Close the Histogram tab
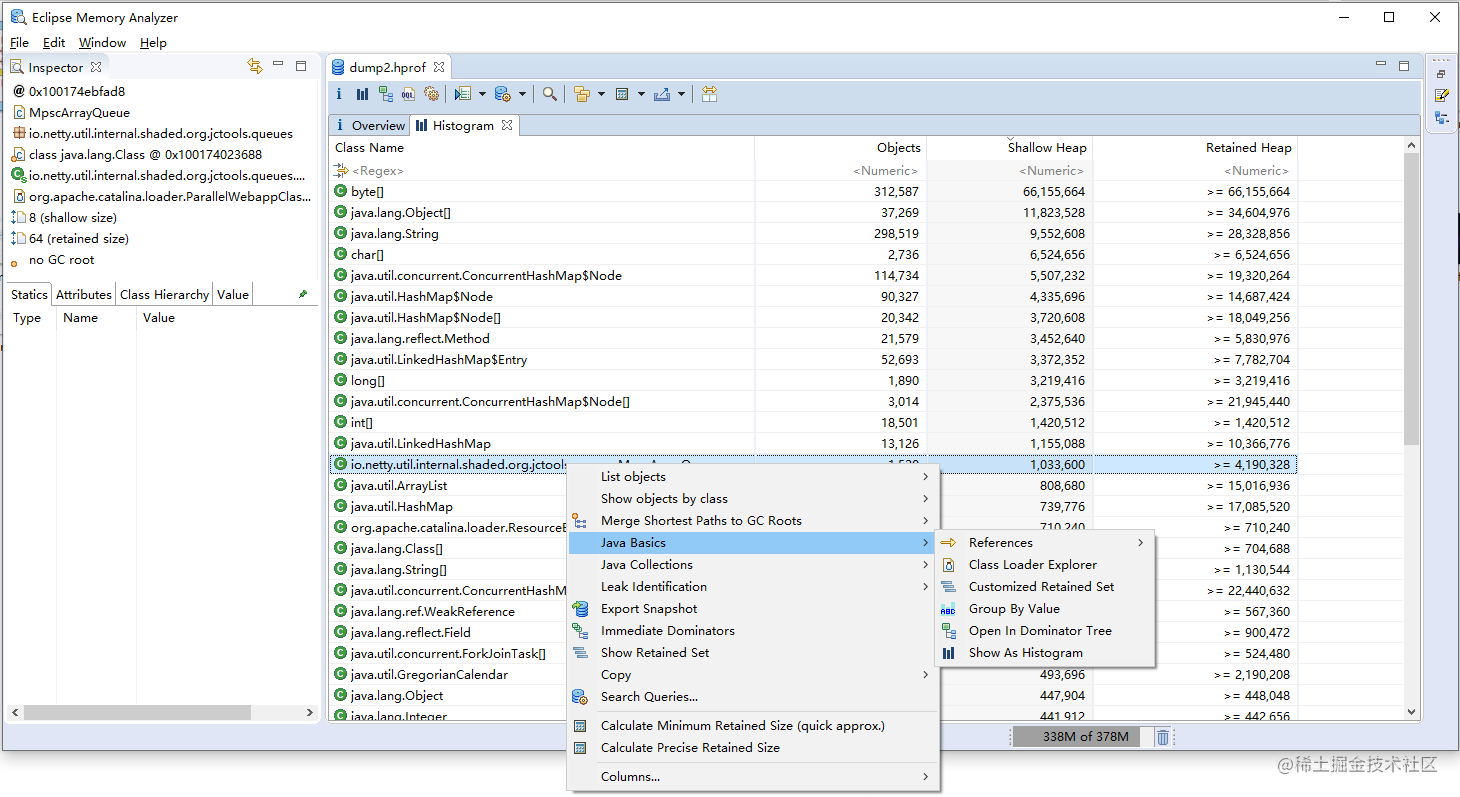 pos(507,125)
